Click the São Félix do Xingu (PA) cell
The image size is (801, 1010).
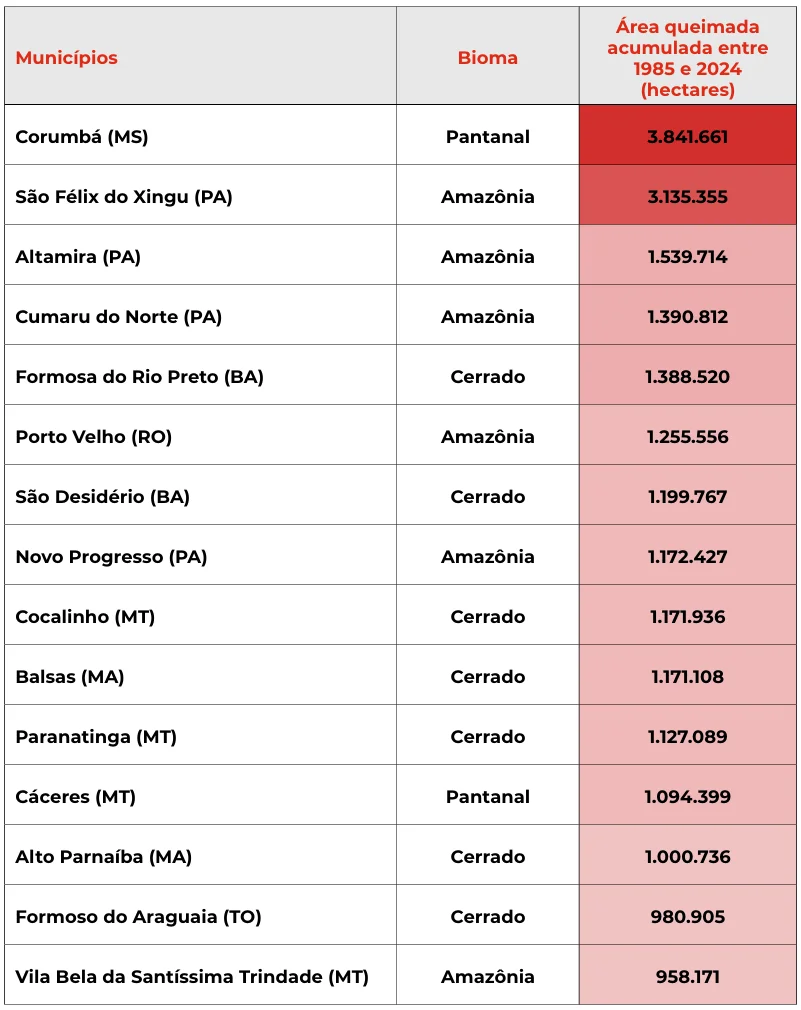tap(200, 195)
